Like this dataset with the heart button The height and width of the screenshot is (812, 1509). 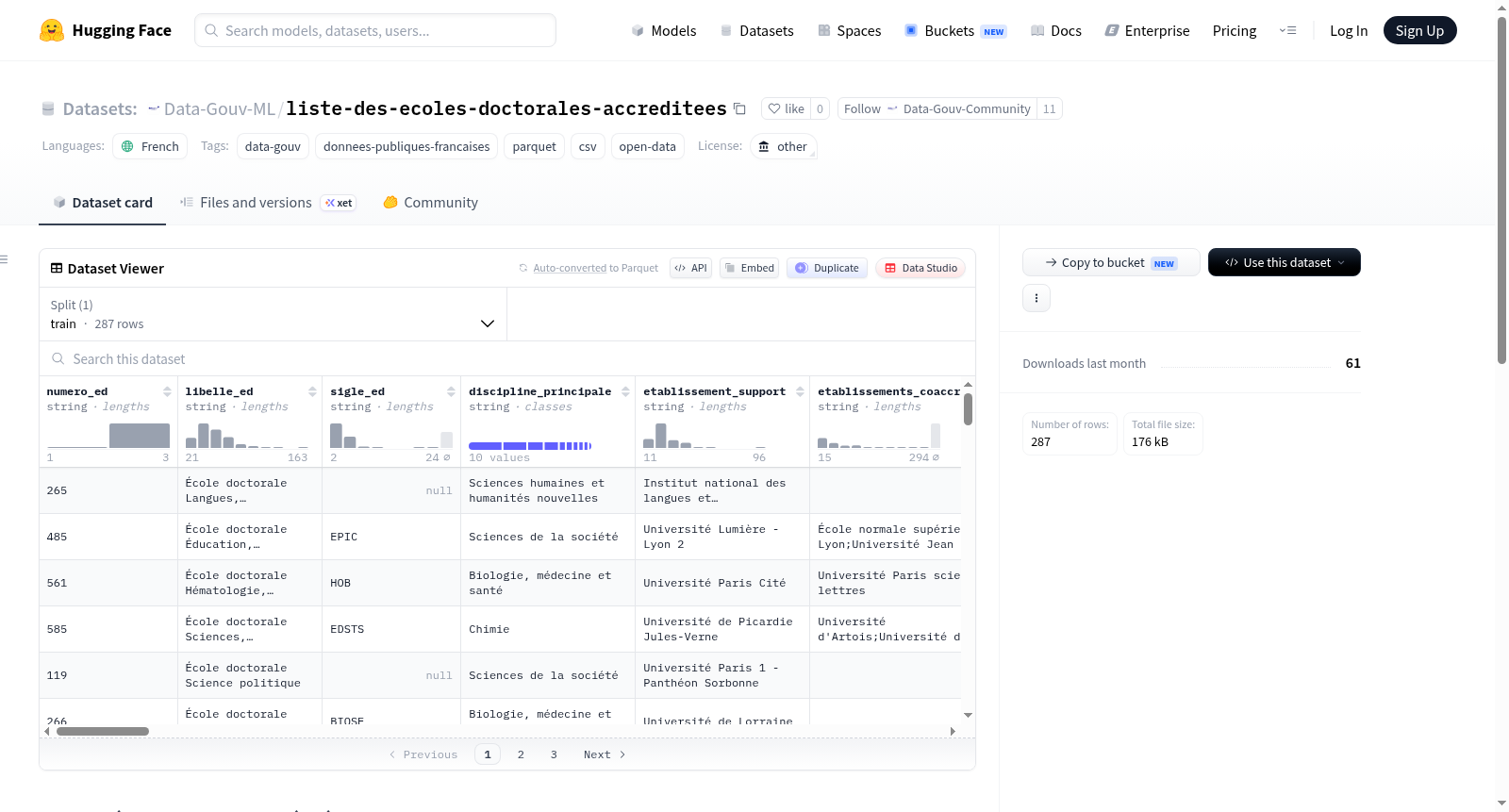pyautogui.click(x=786, y=108)
